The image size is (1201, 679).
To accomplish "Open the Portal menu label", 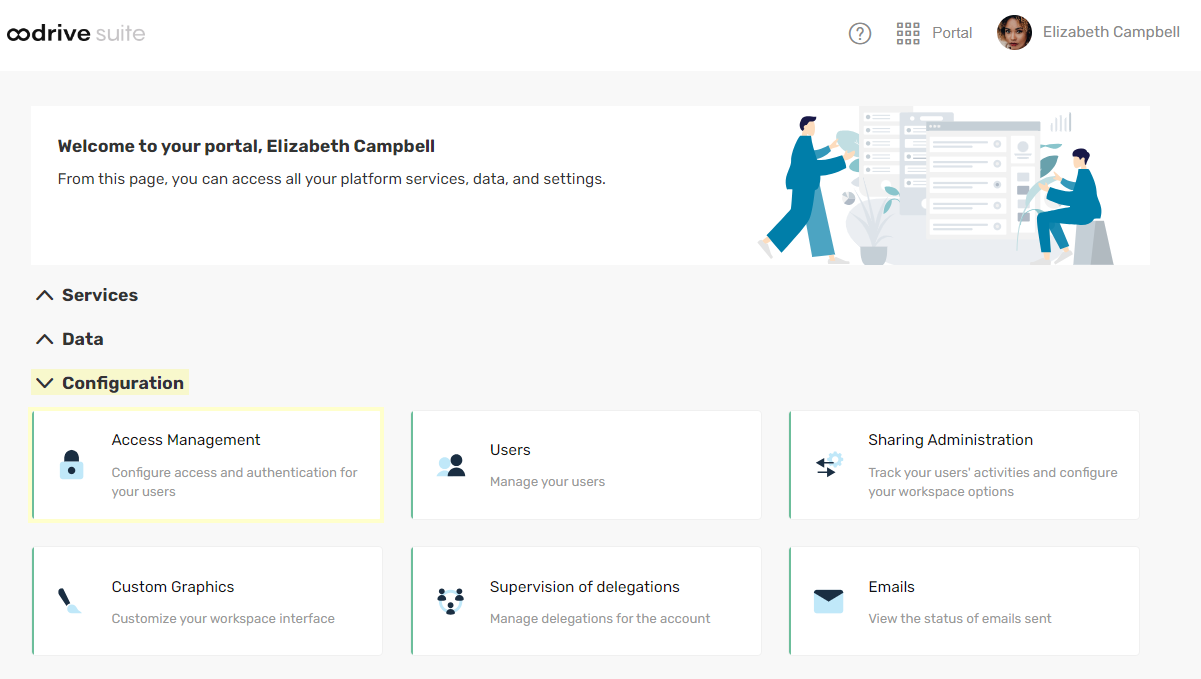I will [952, 33].
